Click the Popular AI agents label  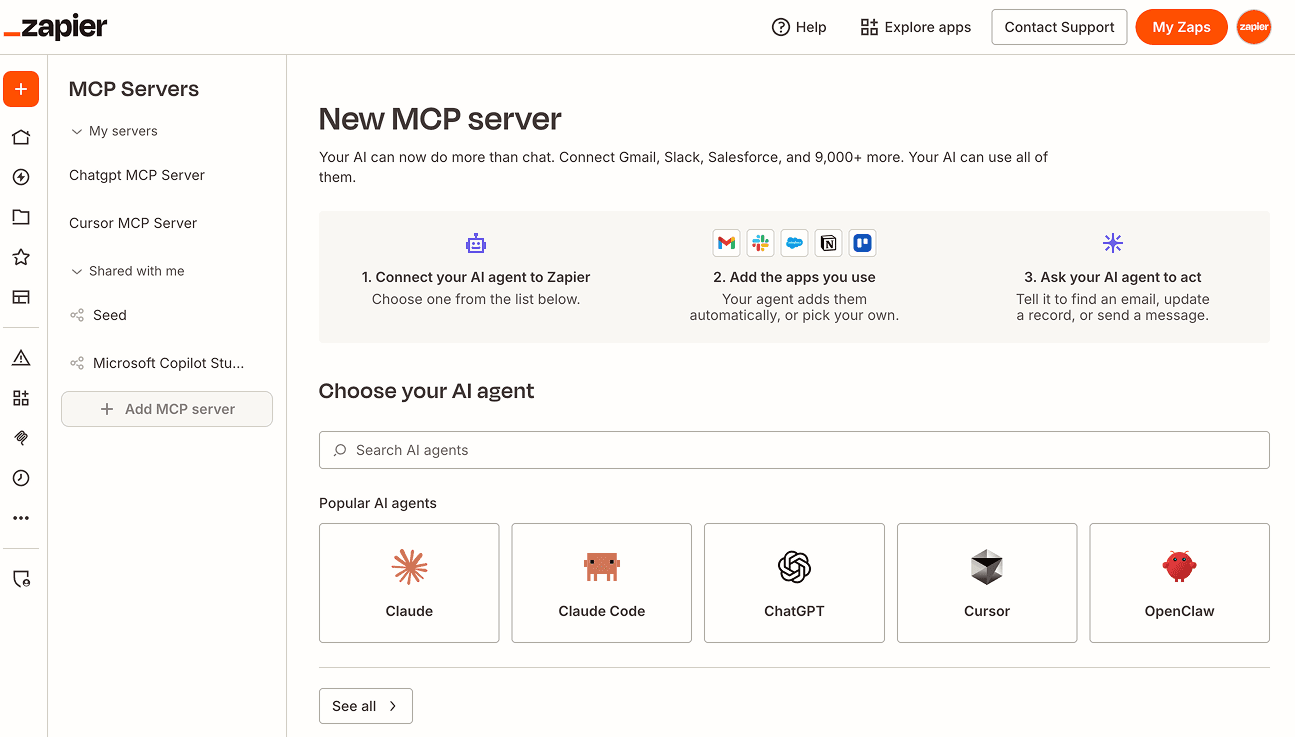point(378,503)
